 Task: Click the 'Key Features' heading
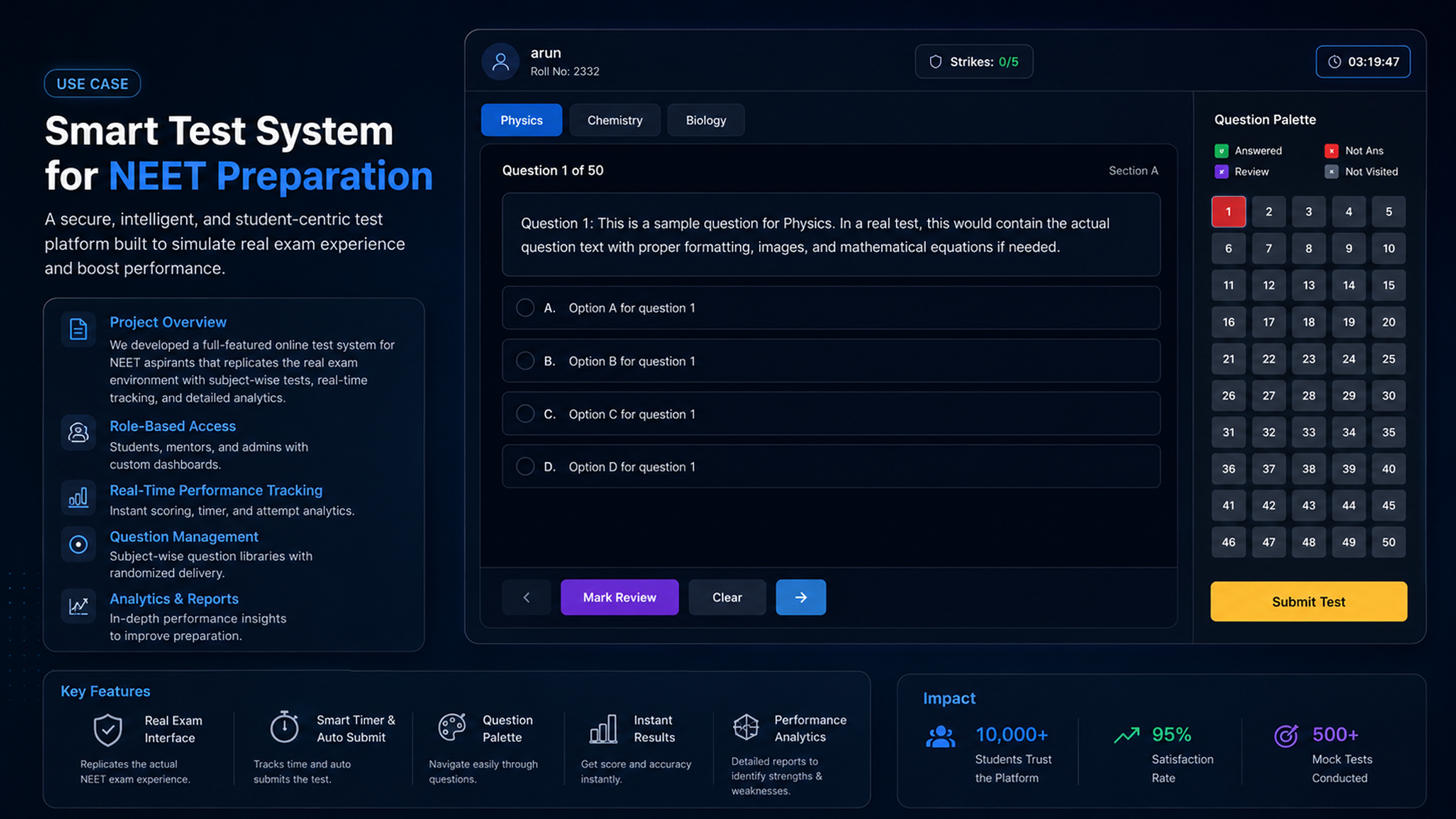(x=105, y=691)
